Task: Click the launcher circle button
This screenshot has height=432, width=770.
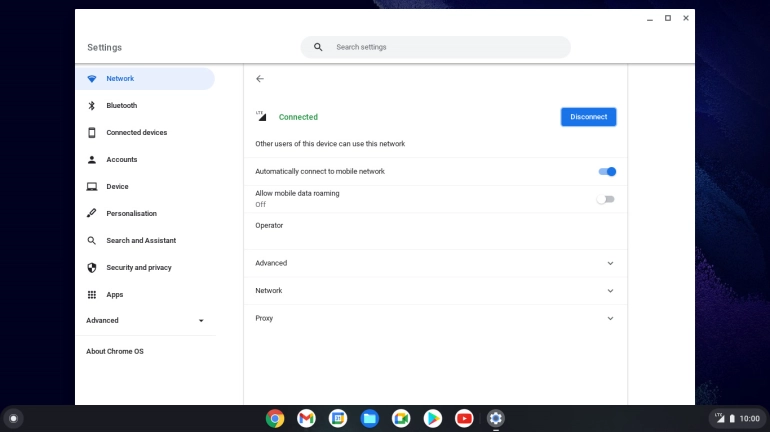Action: pyautogui.click(x=13, y=418)
